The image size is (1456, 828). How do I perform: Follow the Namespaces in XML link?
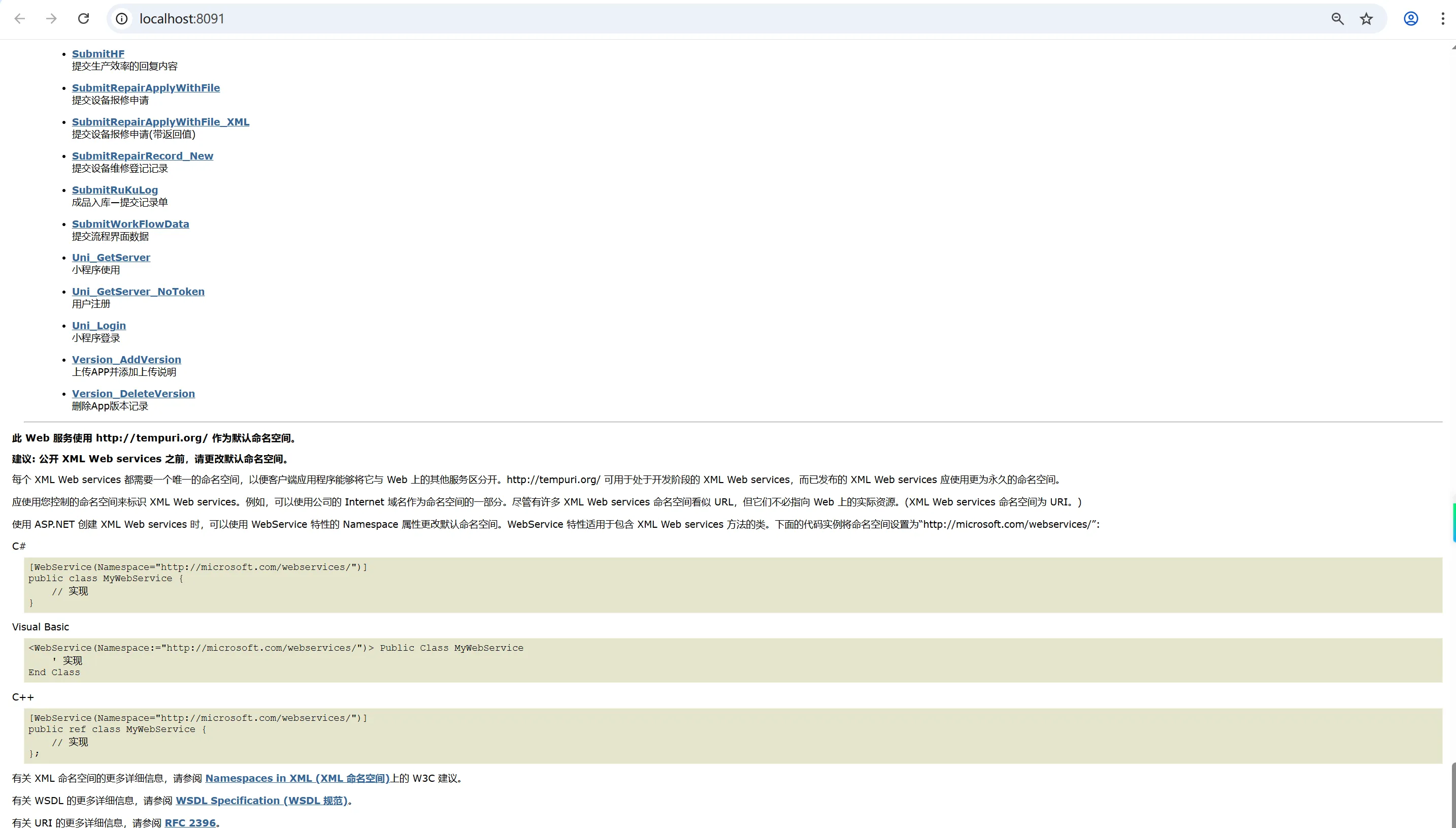click(297, 778)
